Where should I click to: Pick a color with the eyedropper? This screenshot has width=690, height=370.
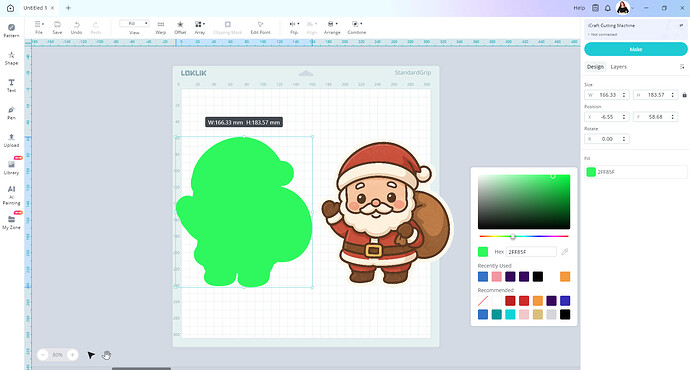point(565,252)
